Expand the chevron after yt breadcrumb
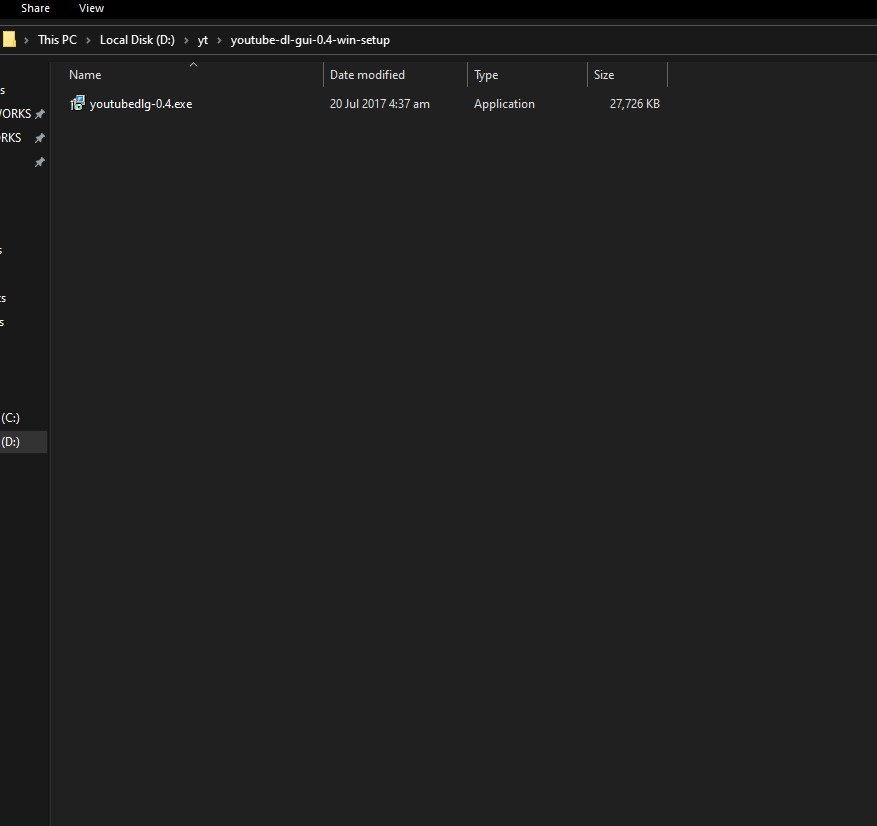Viewport: 877px width, 826px height. click(x=219, y=40)
